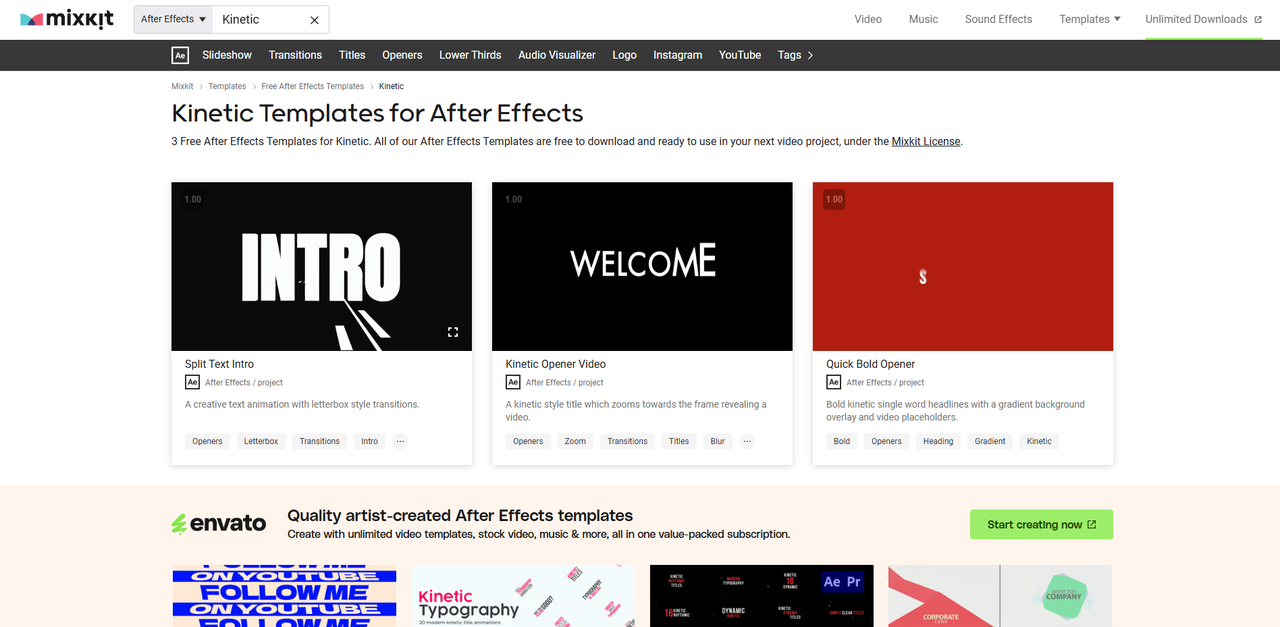Open Unlimited Downloads external link

(x=1203, y=19)
